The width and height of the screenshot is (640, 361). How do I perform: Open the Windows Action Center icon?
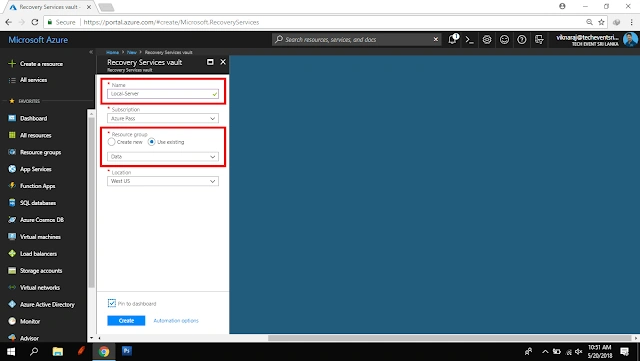(x=624, y=351)
